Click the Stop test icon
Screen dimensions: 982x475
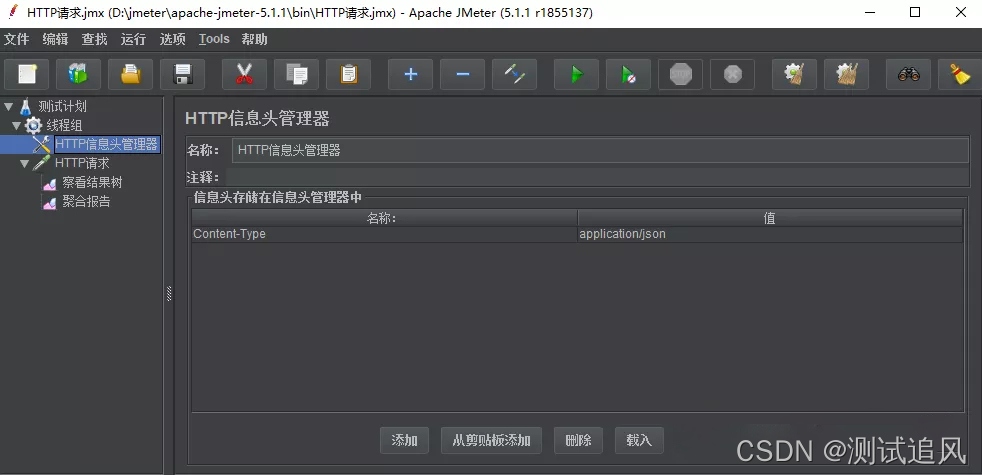point(680,75)
